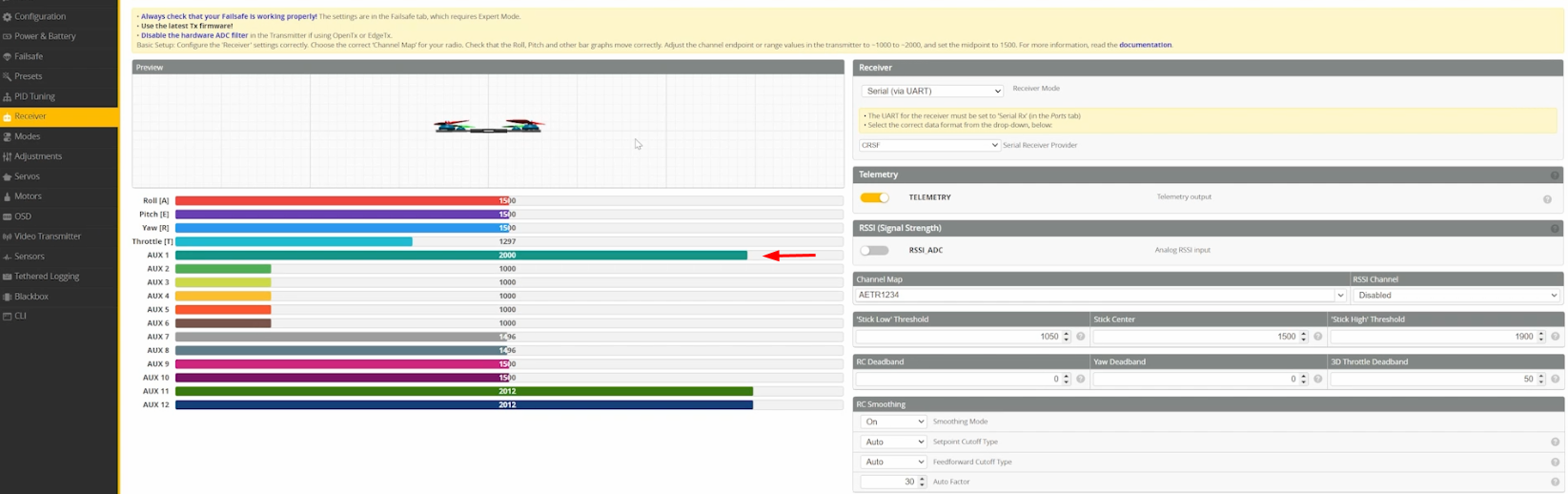Screen dimensions: 1568x494
Task: Open the Serial Receiver Provider CRSF dropdown
Action: 928,146
